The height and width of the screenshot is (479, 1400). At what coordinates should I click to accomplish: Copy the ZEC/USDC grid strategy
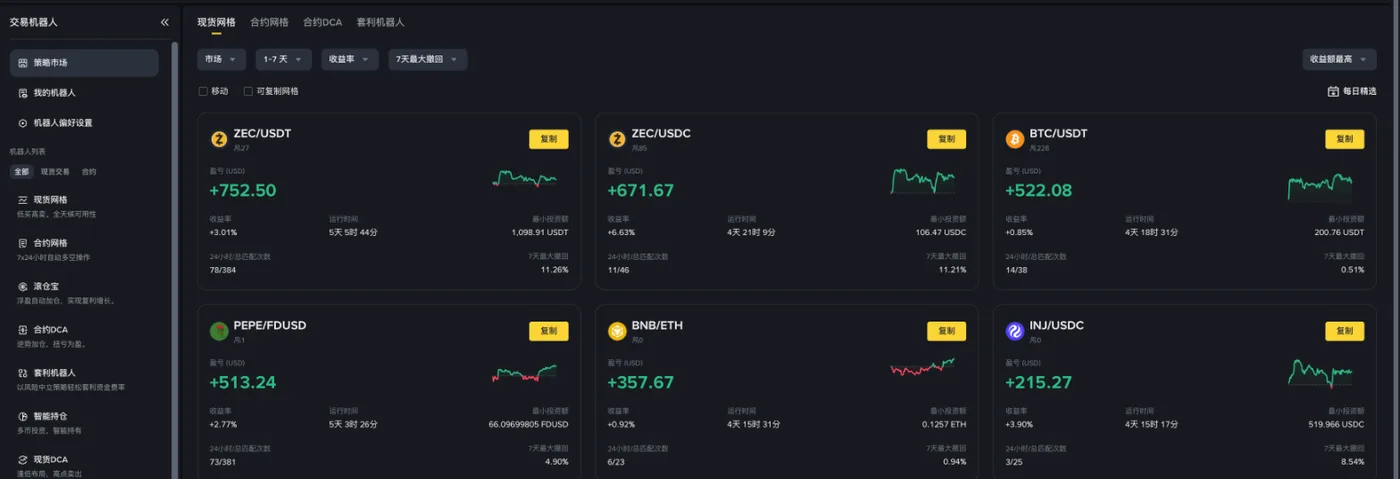pos(946,139)
